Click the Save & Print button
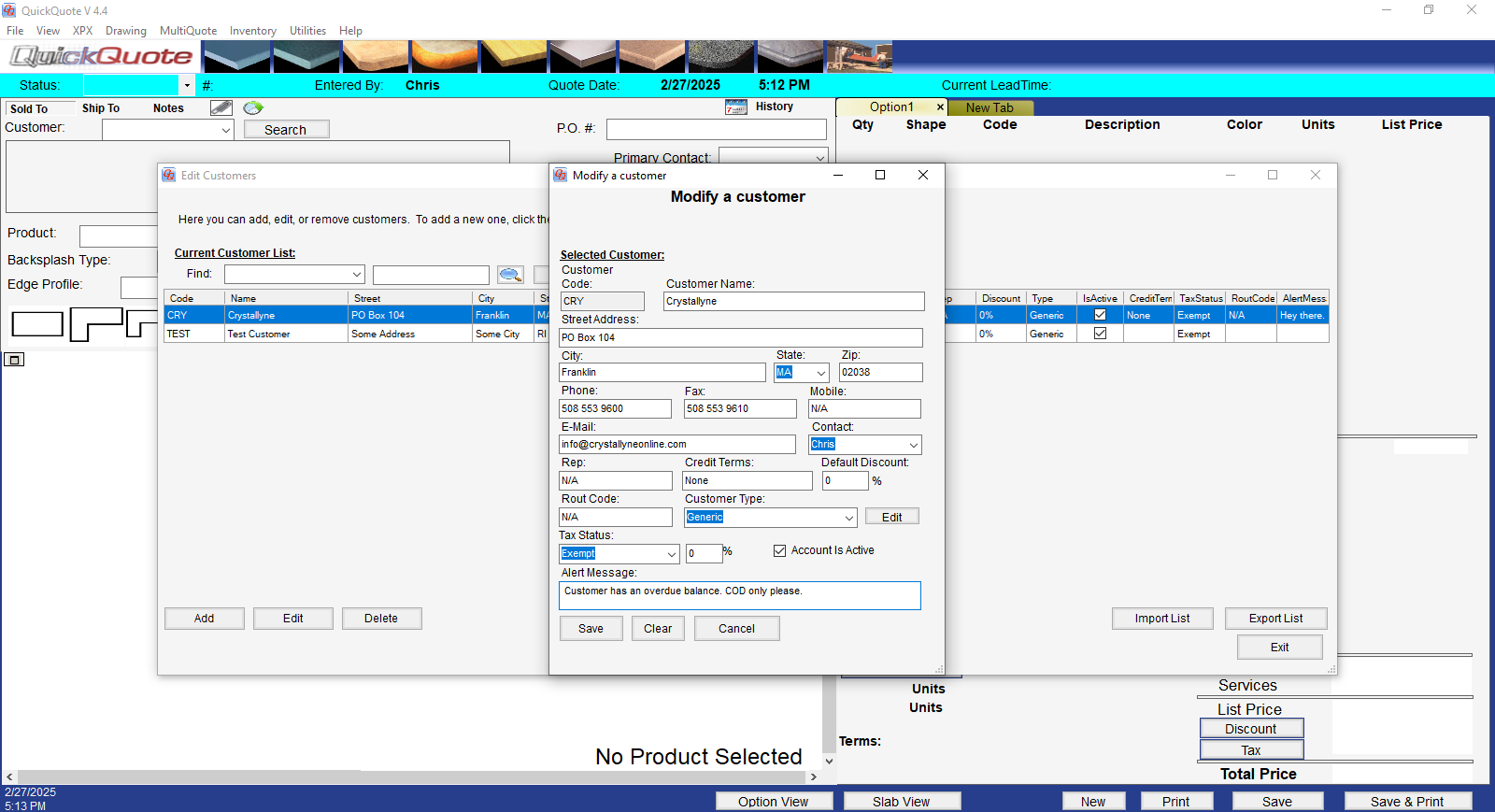 tap(1408, 802)
